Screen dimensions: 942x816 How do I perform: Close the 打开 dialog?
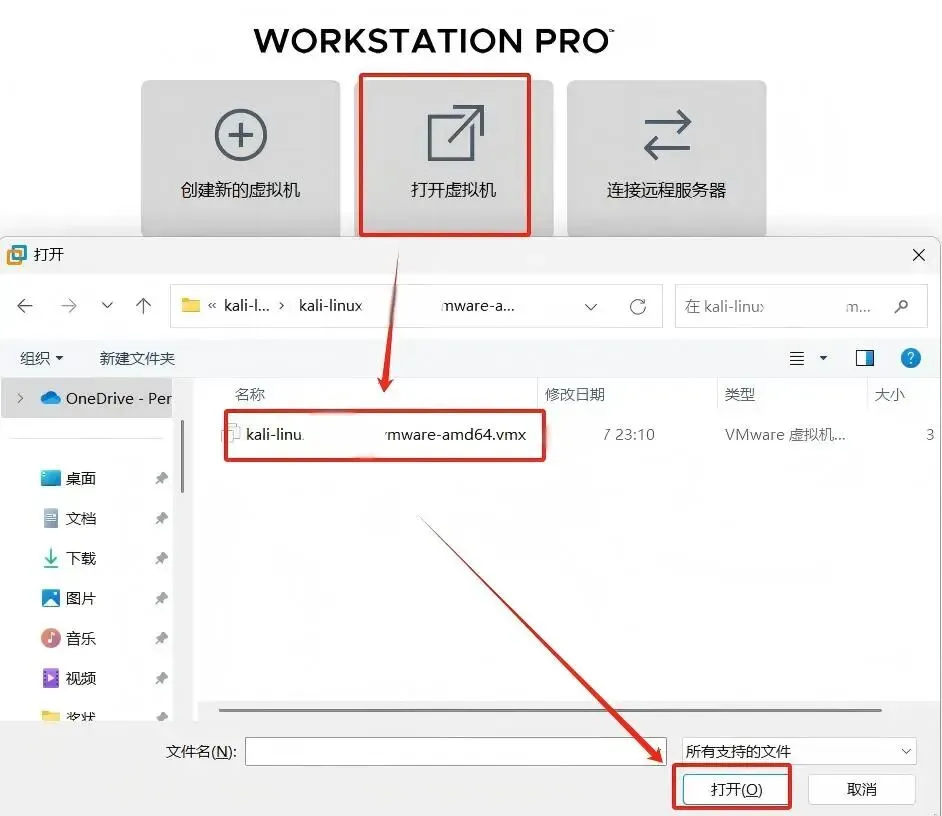(x=919, y=255)
